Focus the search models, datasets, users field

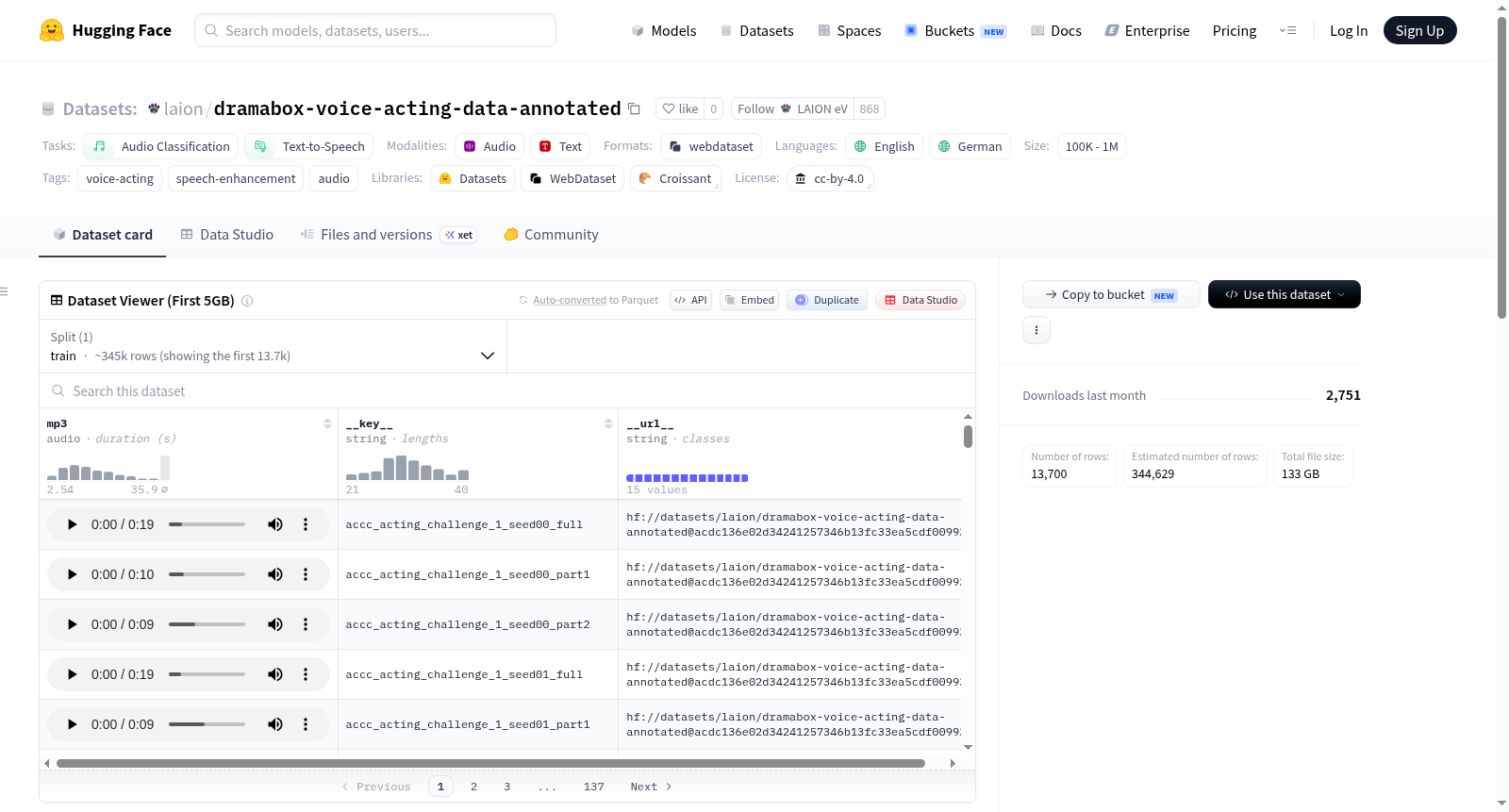tap(375, 30)
